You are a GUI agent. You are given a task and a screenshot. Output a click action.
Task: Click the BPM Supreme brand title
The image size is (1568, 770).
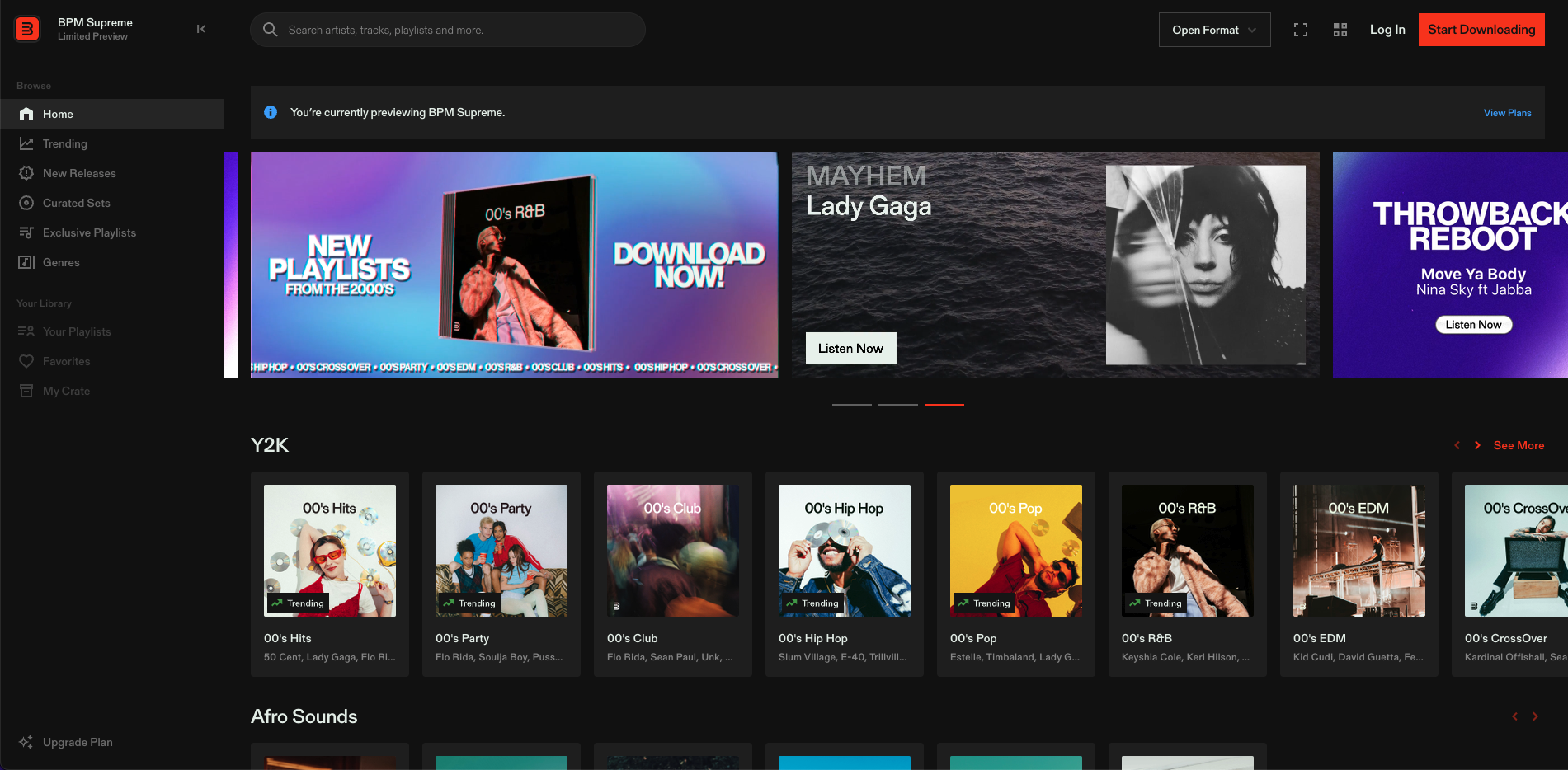[x=95, y=22]
